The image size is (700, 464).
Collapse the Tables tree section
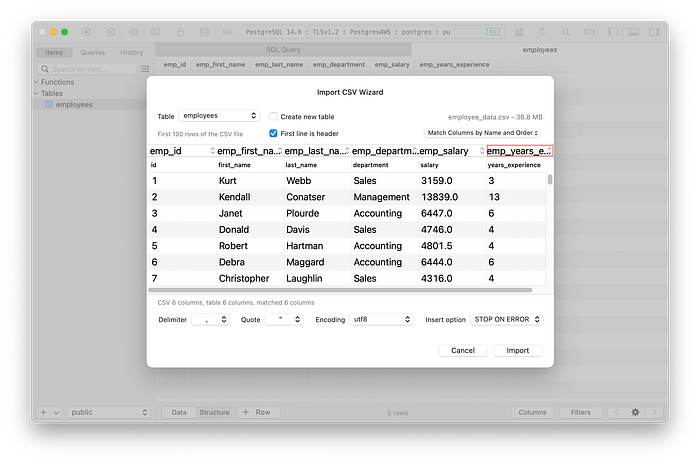36,93
